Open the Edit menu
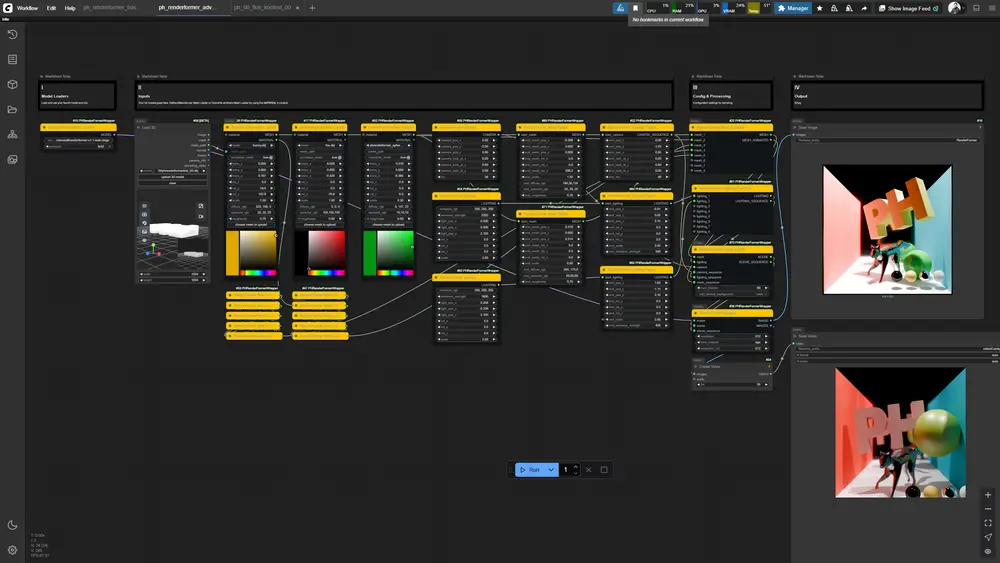Image resolution: width=1000 pixels, height=563 pixels. coord(51,8)
